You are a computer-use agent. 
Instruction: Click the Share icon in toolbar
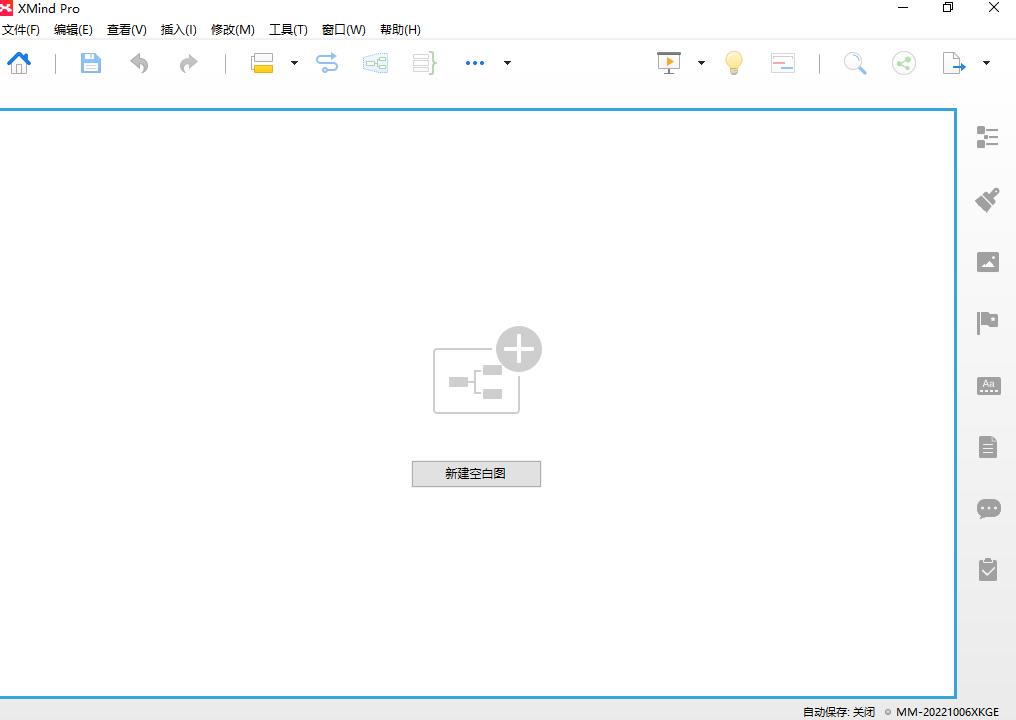click(904, 63)
